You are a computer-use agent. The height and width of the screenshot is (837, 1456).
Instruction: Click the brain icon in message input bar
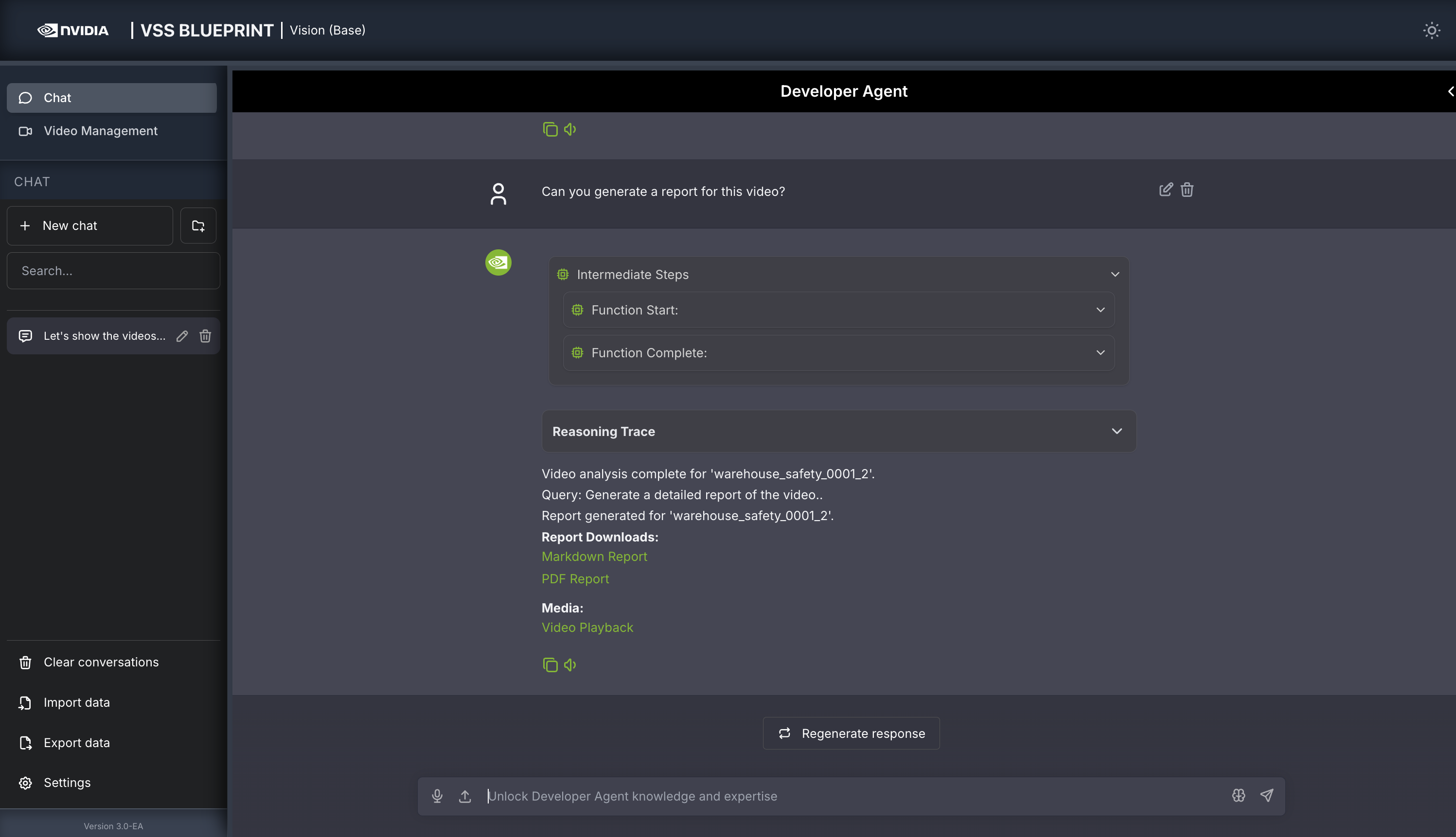tap(1238, 795)
